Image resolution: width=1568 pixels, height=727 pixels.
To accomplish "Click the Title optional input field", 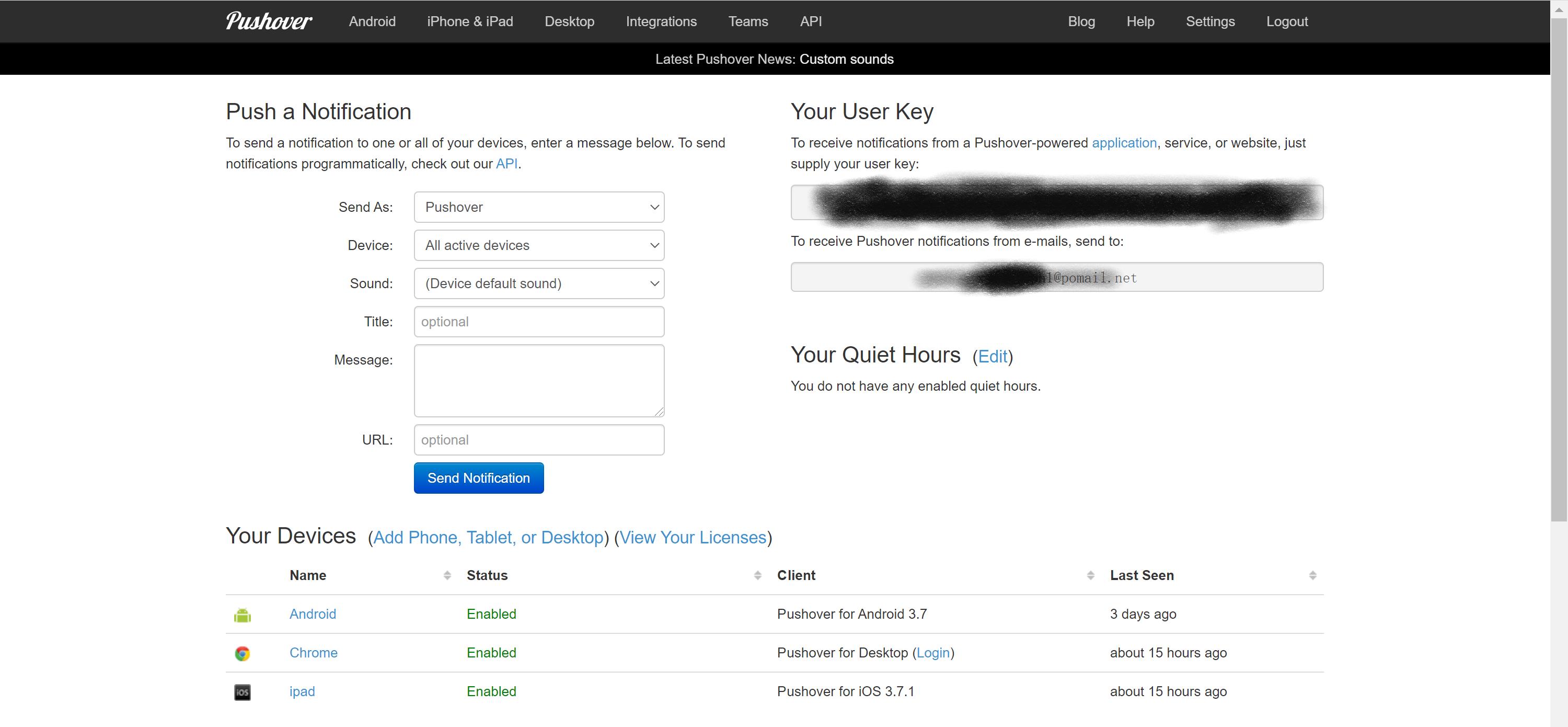I will coord(539,321).
